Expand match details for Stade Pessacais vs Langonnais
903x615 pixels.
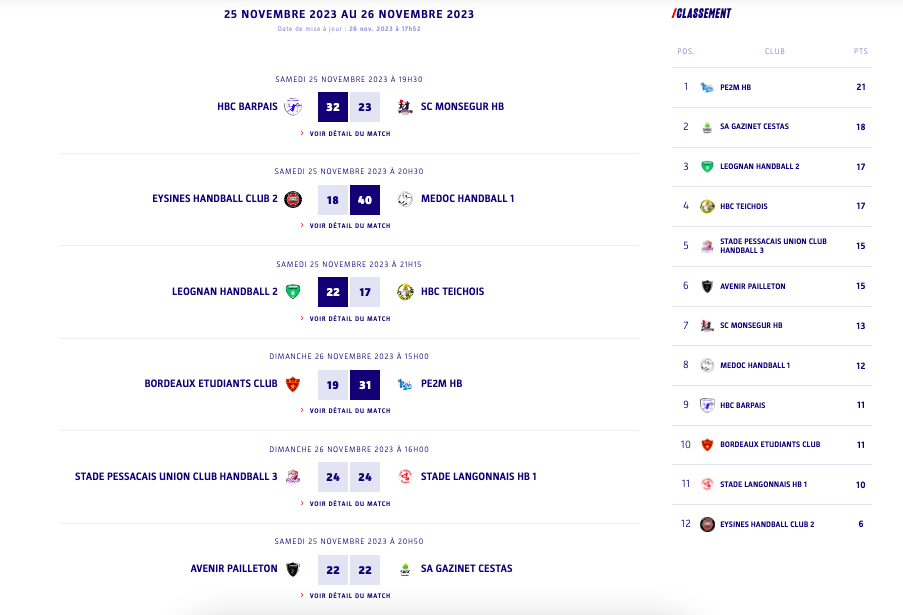tap(349, 504)
